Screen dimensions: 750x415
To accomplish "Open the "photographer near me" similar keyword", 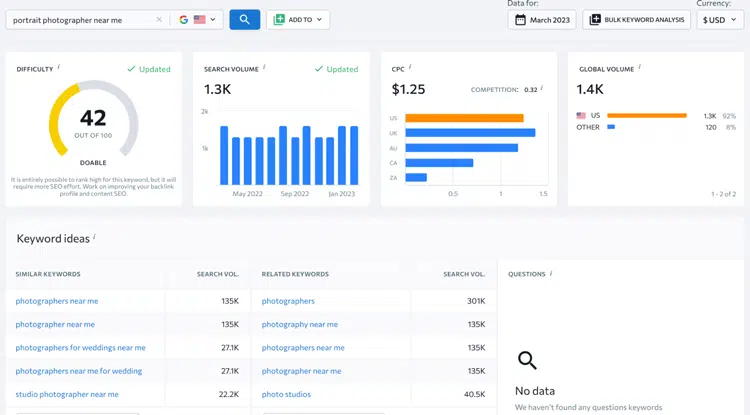I will [x=55, y=324].
